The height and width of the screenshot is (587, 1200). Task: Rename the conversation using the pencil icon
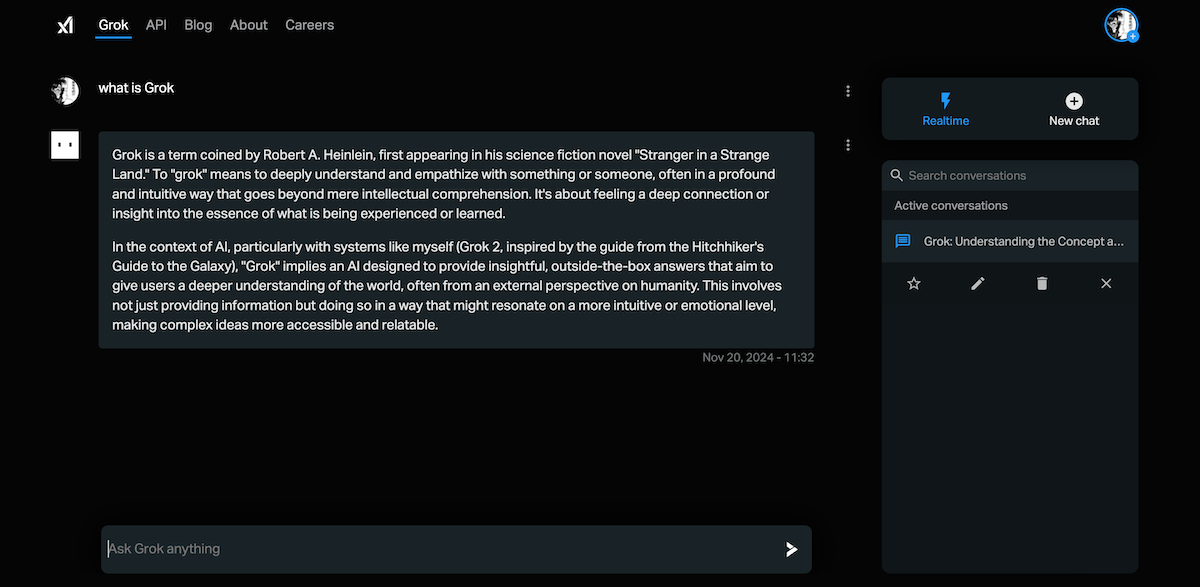tap(977, 283)
